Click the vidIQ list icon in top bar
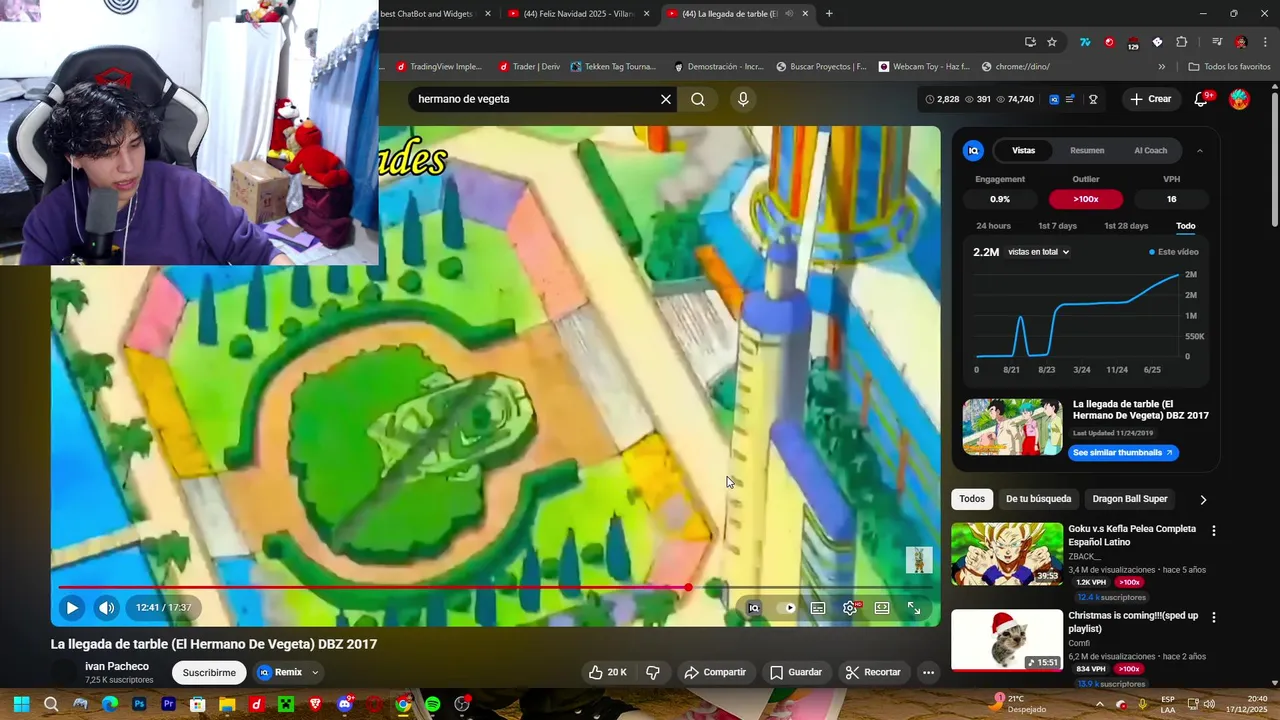Screen dimensions: 1280x720 click(x=1070, y=99)
